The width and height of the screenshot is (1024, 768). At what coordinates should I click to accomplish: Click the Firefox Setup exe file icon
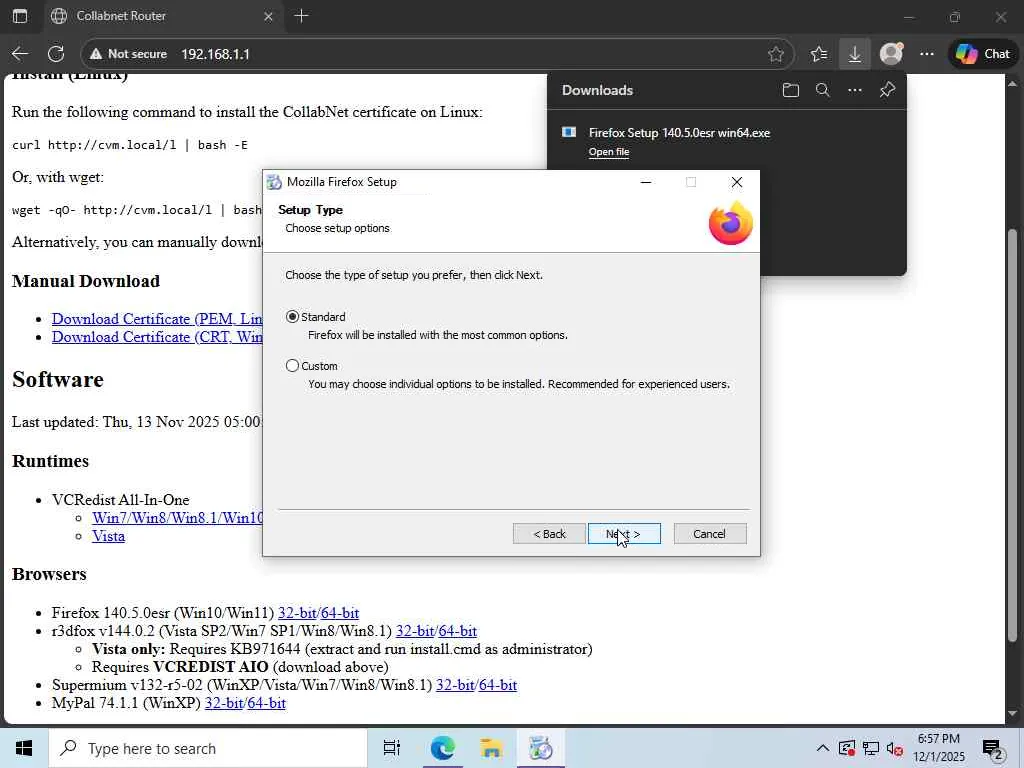569,132
